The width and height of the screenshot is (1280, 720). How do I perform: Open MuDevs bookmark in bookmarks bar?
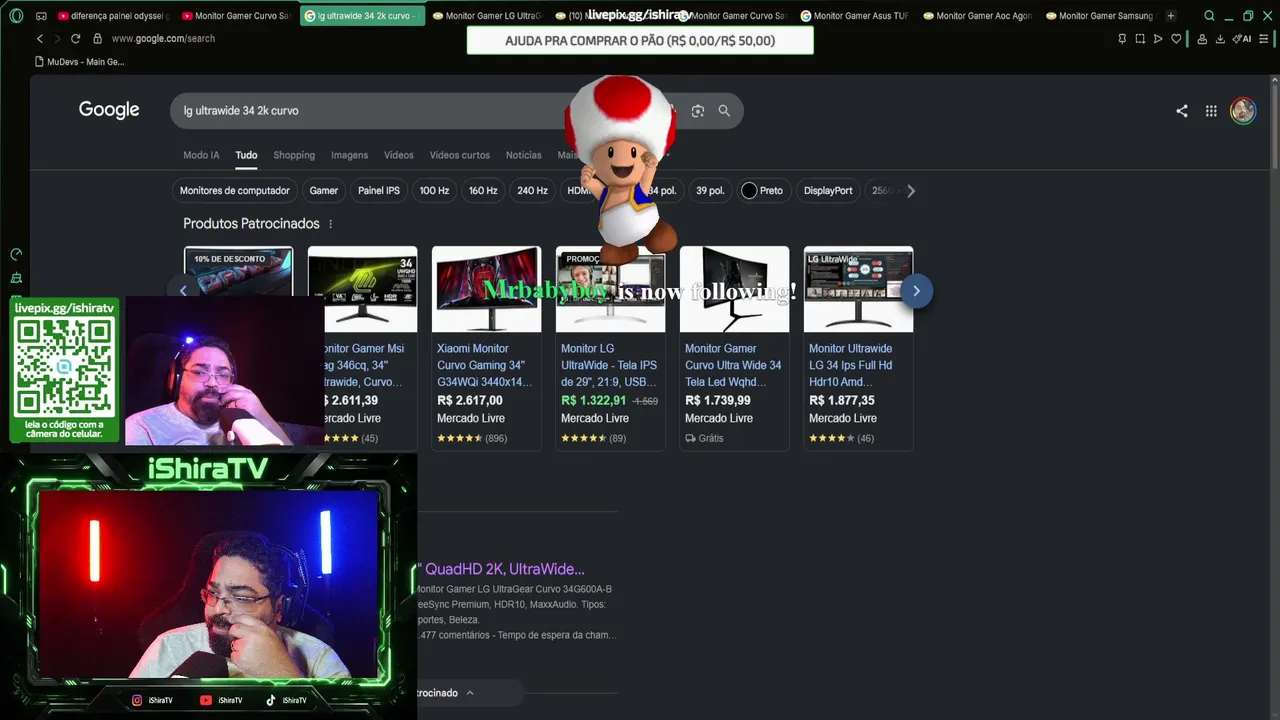coord(79,62)
